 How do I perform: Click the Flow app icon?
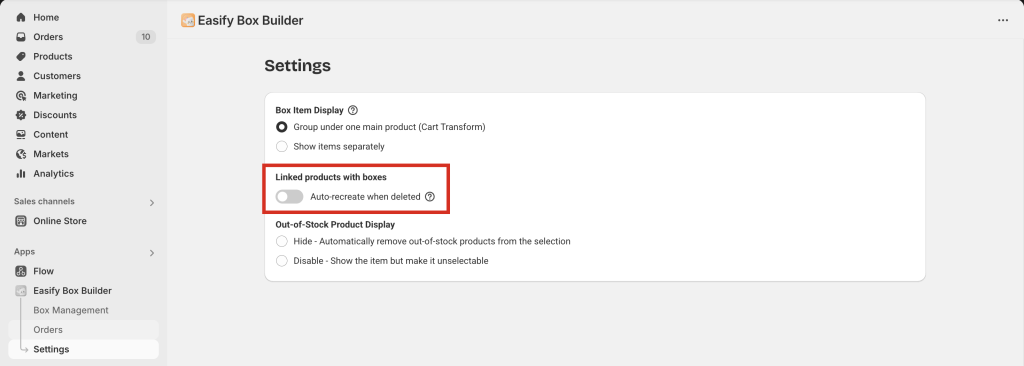coord(21,271)
